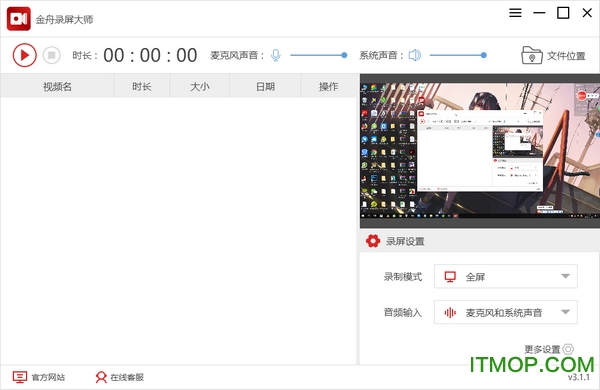Click the 视频名 column header
The image size is (600, 390).
57,87
